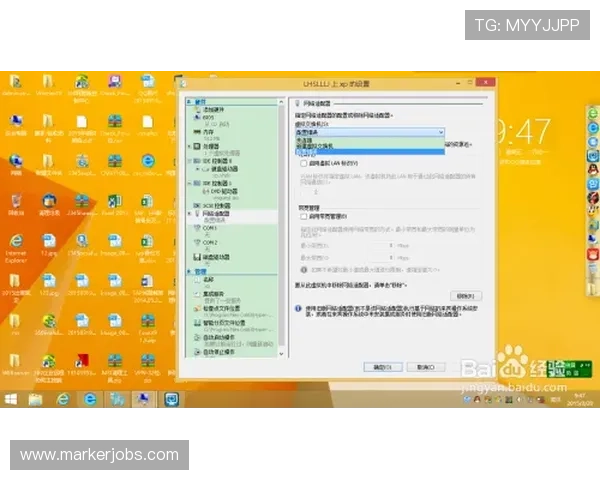Expand the Processor tree node arrow
The width and height of the screenshot is (600, 480).
(189, 147)
